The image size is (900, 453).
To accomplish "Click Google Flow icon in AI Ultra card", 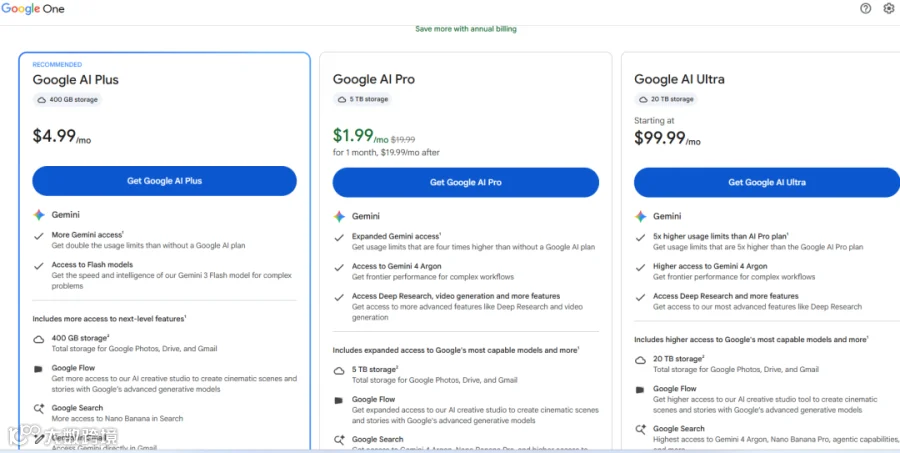I will click(640, 390).
